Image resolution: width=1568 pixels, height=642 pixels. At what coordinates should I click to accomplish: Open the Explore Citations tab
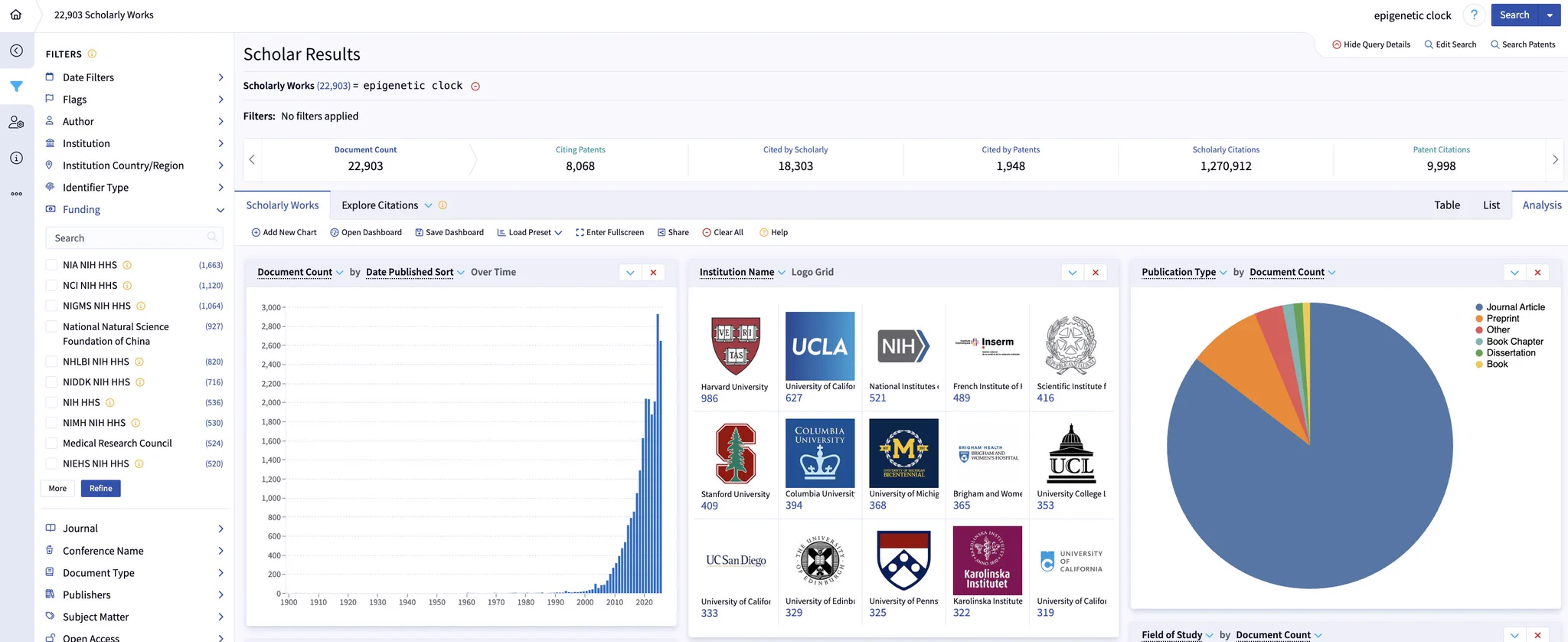tap(387, 205)
